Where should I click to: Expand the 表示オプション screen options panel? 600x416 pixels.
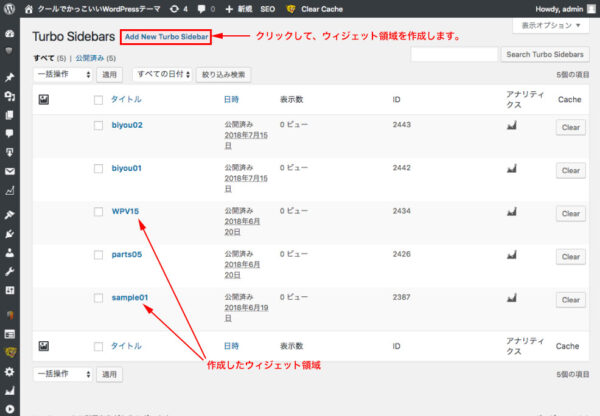(551, 25)
